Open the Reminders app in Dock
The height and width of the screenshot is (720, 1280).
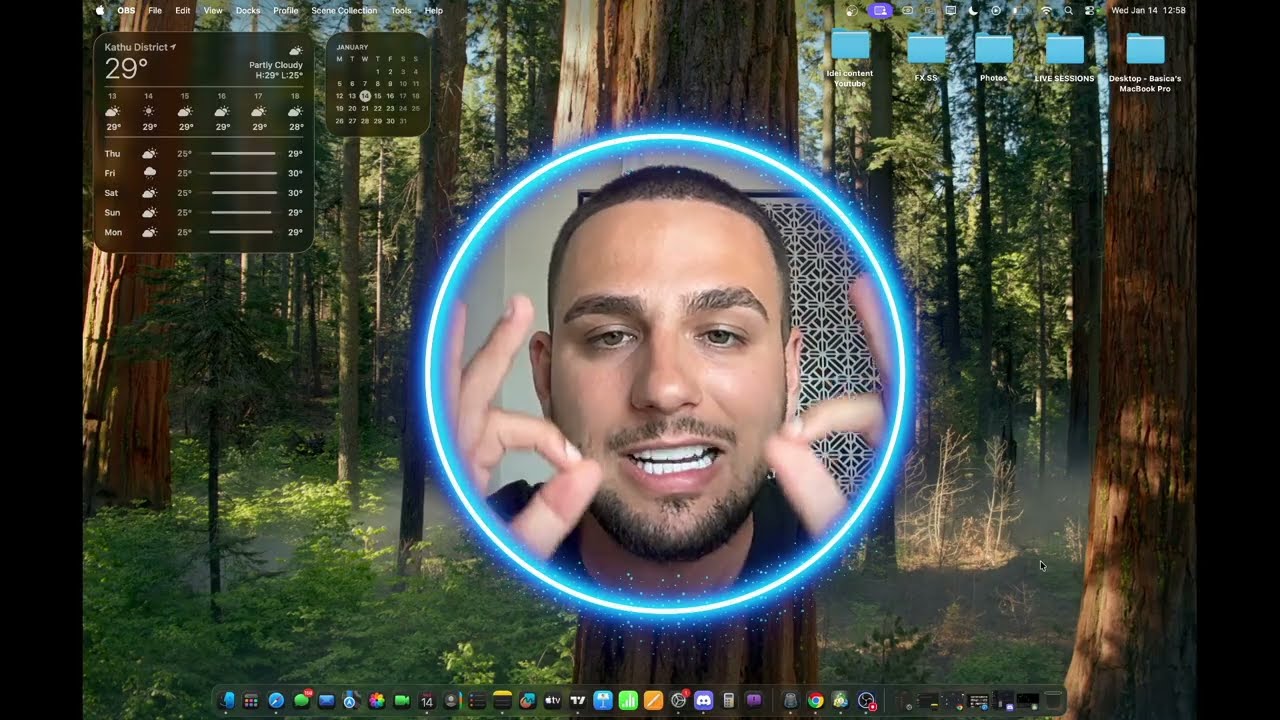477,701
